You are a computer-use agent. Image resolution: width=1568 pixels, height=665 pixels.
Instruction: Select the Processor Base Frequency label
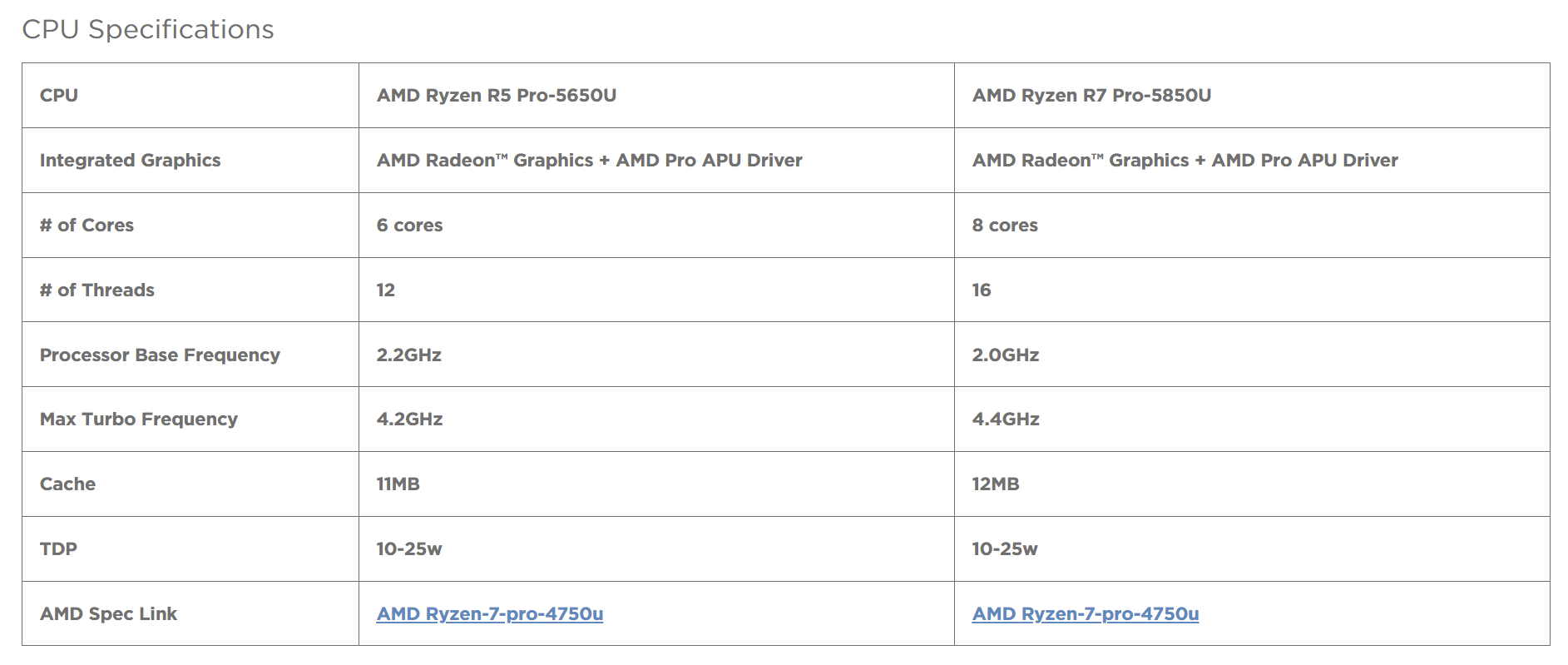pyautogui.click(x=160, y=355)
